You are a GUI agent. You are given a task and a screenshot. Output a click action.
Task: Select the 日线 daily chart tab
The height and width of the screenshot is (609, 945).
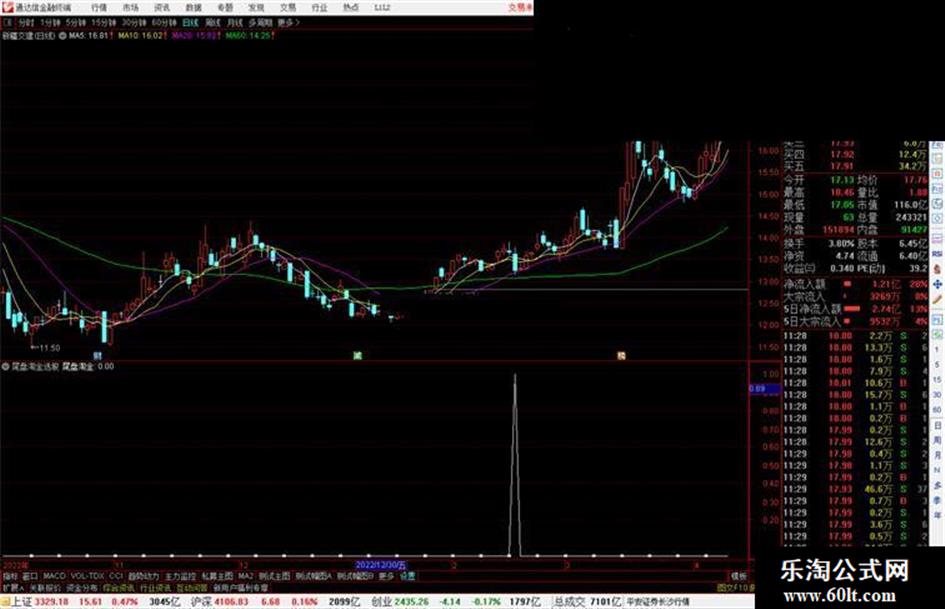pos(190,22)
